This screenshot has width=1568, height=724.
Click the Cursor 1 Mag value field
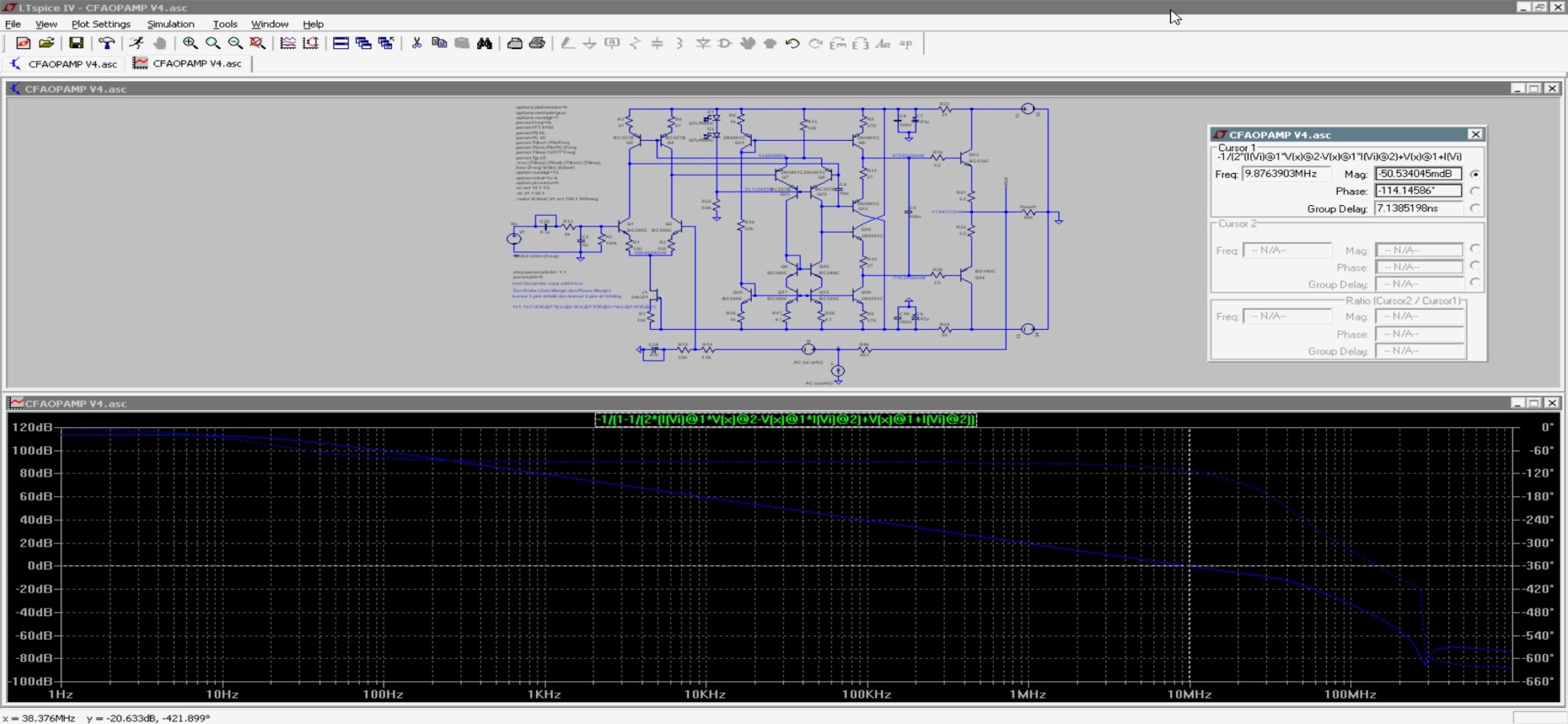tap(1418, 174)
